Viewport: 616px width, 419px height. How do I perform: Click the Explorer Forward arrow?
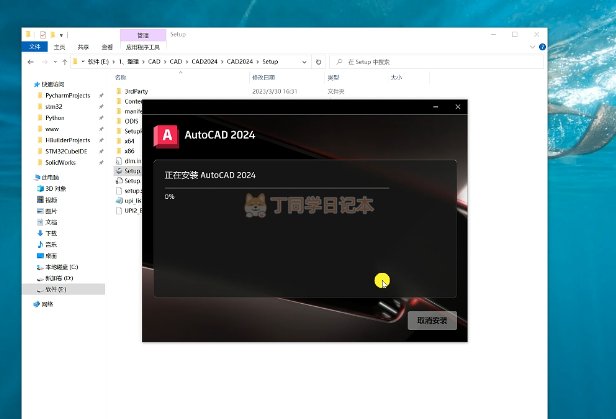click(x=44, y=62)
